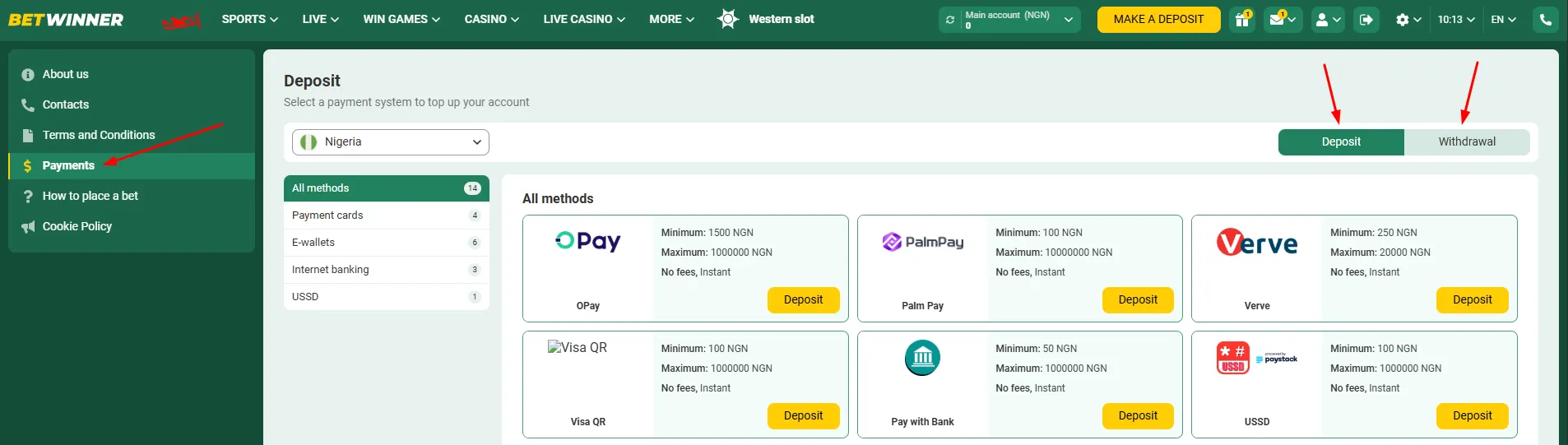Click the Payments dollar icon

[27, 165]
